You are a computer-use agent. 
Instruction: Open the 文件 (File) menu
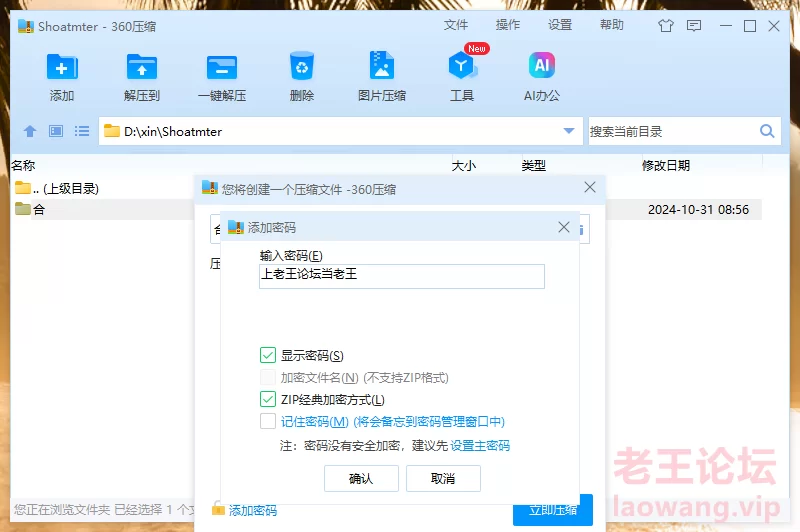pyautogui.click(x=456, y=25)
